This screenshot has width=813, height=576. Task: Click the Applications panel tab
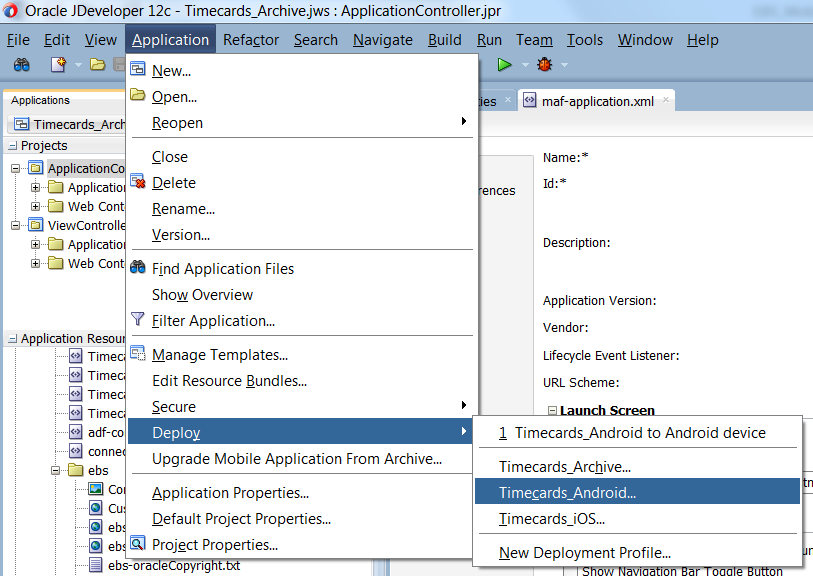(x=40, y=100)
